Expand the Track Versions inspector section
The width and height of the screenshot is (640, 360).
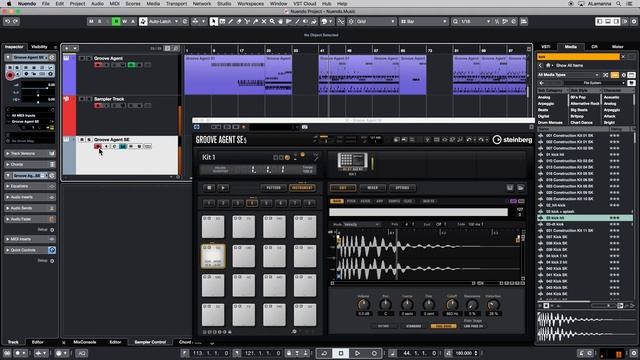point(29,153)
